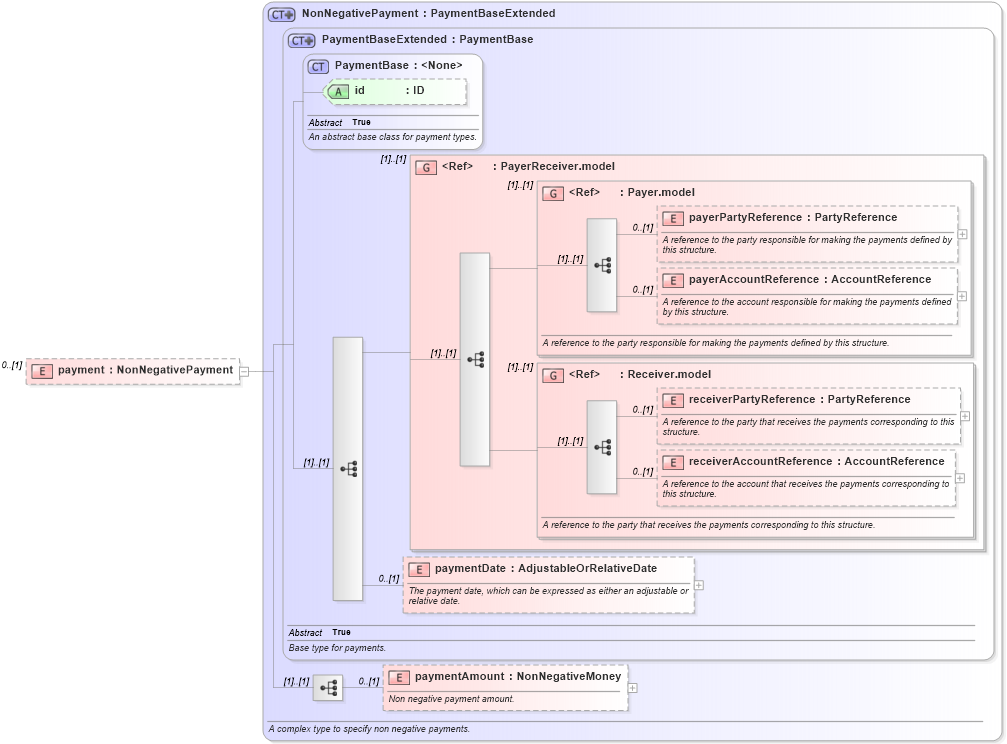Expand payerAccountReference details with its plus button
Viewport: 1007px width, 744px height.
click(962, 296)
